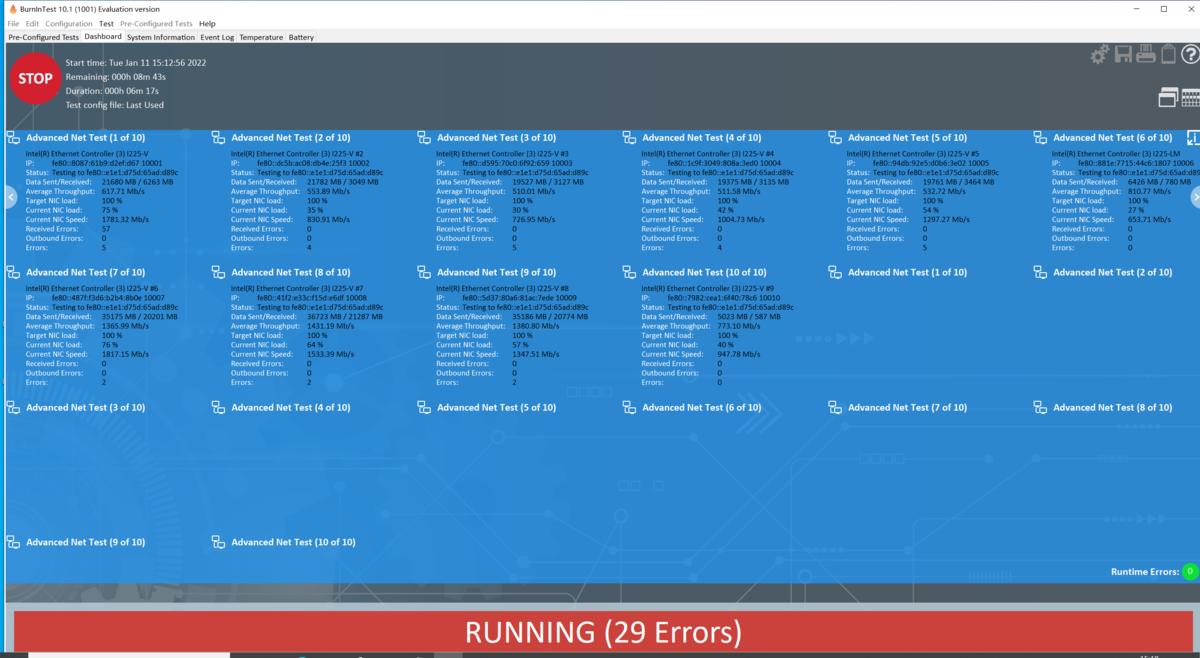This screenshot has height=658, width=1200.
Task: Click Duration 000h 06m 17s text
Action: (x=112, y=90)
